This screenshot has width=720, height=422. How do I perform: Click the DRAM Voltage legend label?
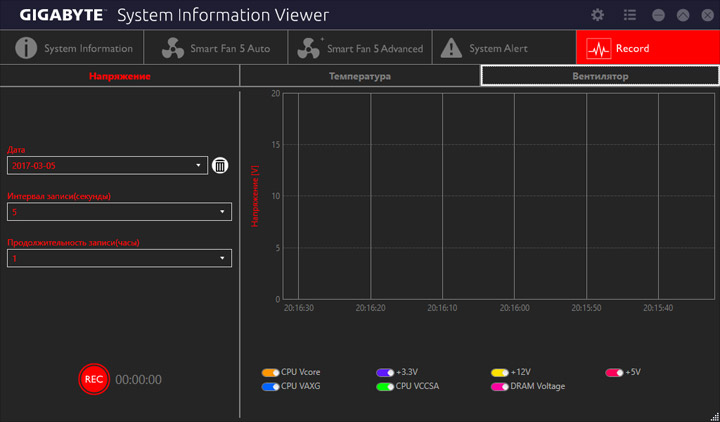[538, 386]
